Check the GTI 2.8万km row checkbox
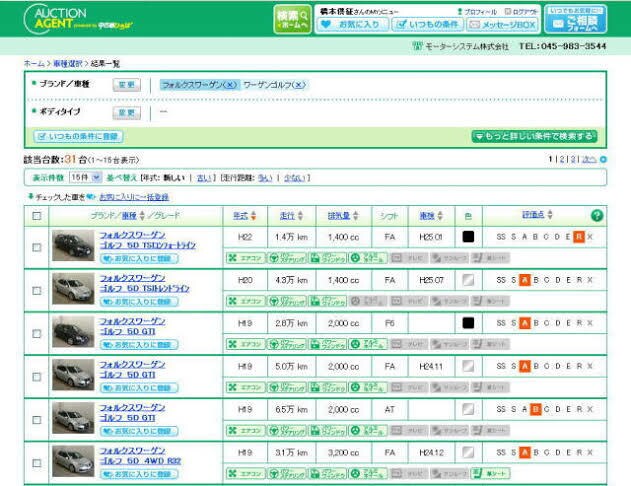Screen dimensions: 631x486 [37, 334]
